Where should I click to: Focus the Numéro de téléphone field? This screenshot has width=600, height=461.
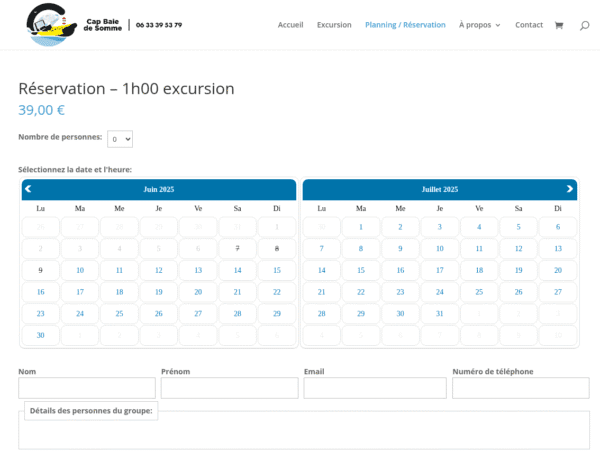520,388
